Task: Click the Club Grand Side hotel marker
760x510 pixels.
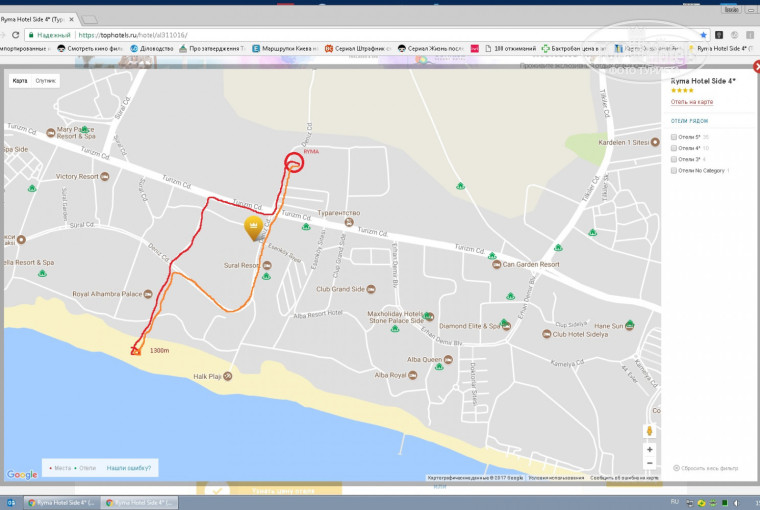Action: tap(371, 289)
